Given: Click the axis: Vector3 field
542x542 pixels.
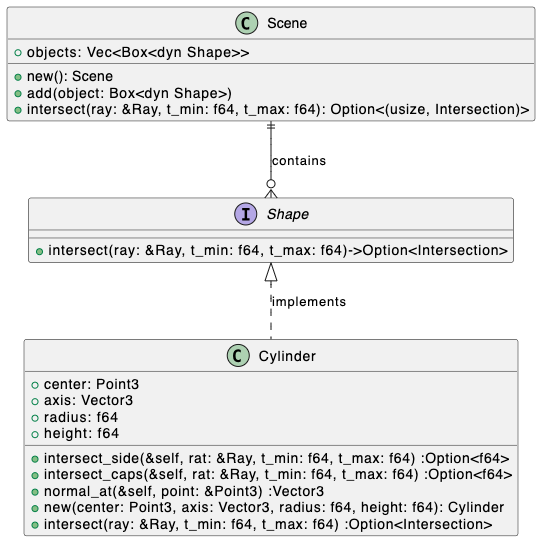Looking at the screenshot, I should coord(88,400).
